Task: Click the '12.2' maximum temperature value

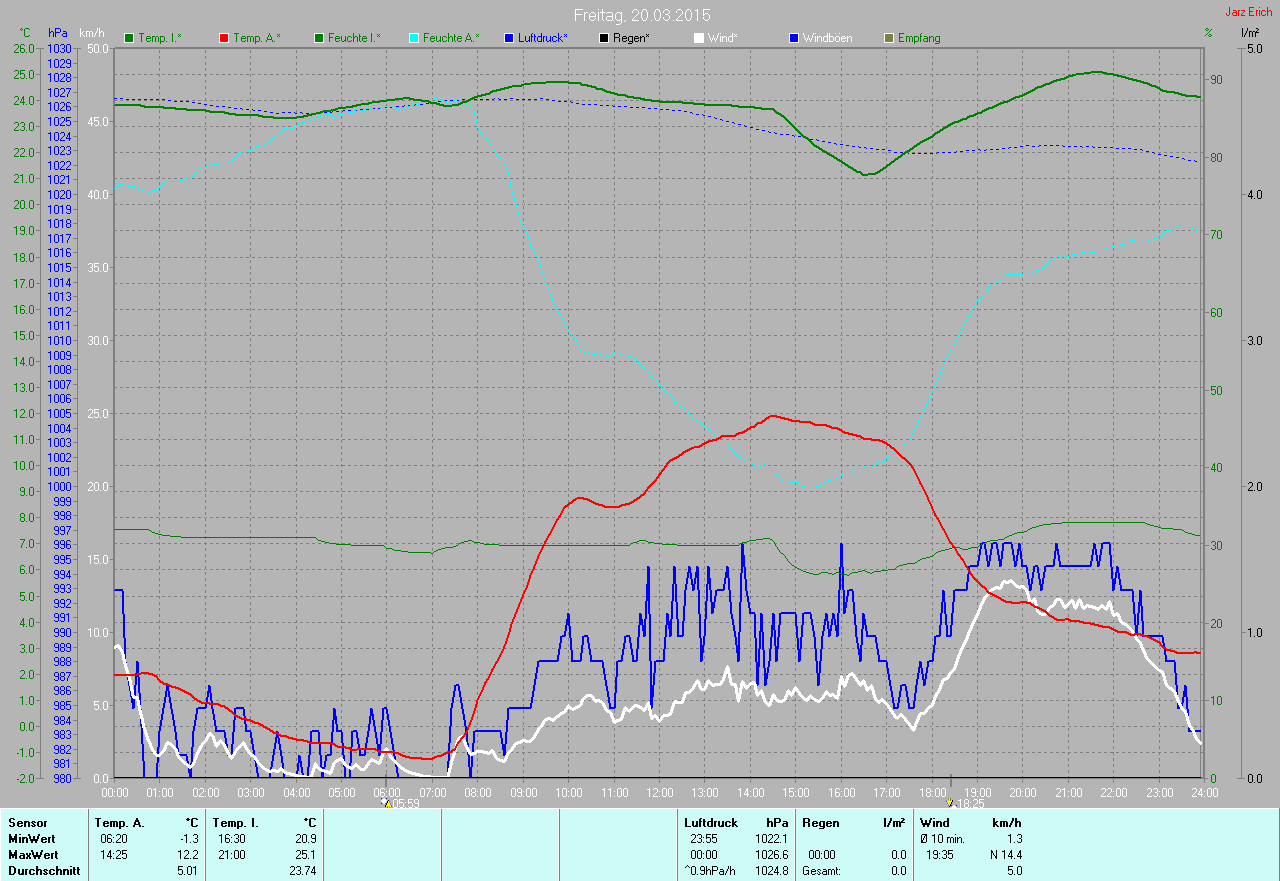Action: coord(188,855)
